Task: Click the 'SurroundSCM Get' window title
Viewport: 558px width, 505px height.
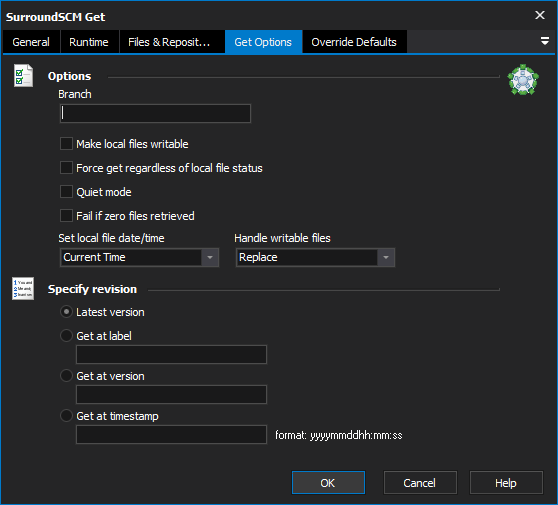Action: 56,17
